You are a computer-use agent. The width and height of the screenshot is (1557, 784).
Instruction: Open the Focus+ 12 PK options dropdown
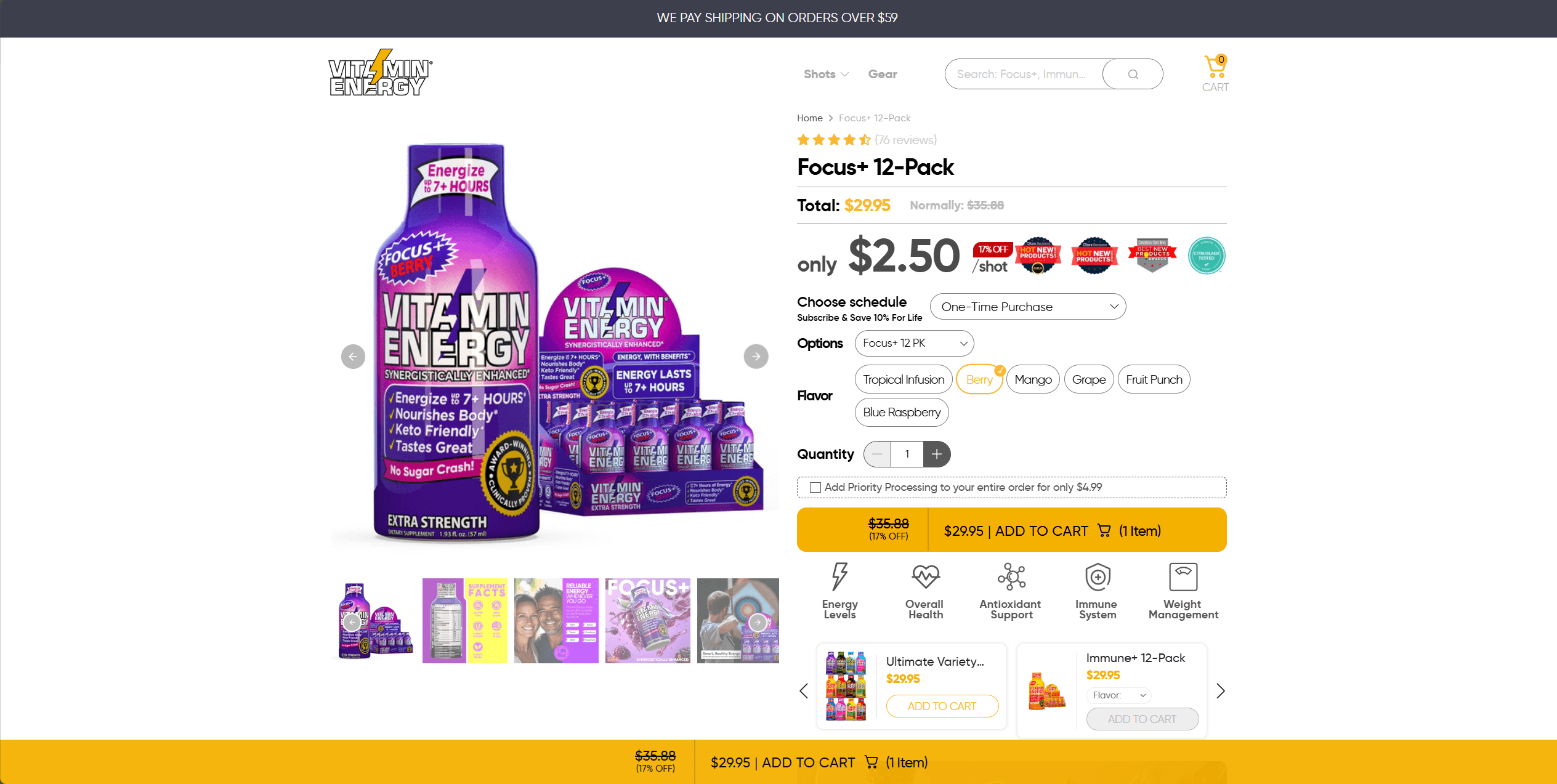coord(914,343)
